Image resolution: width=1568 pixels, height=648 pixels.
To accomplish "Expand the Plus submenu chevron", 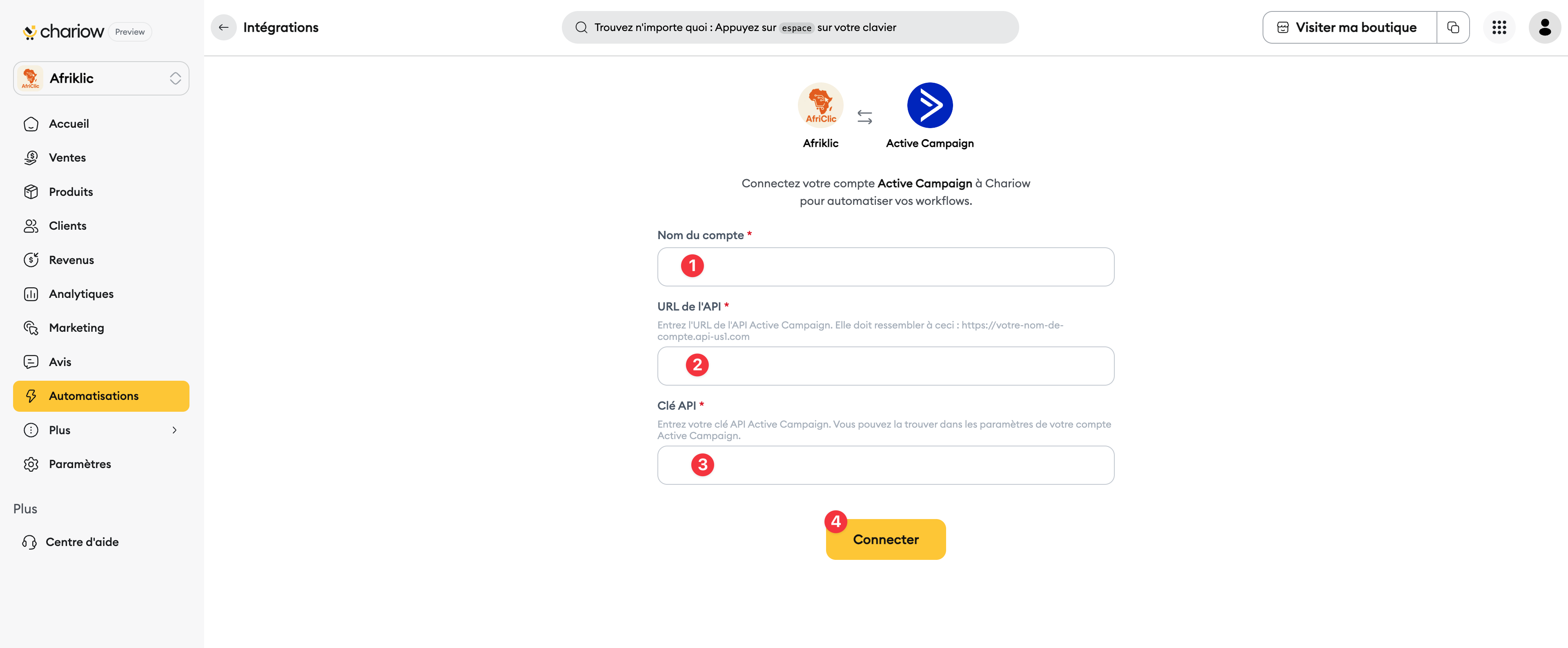I will coord(175,430).
